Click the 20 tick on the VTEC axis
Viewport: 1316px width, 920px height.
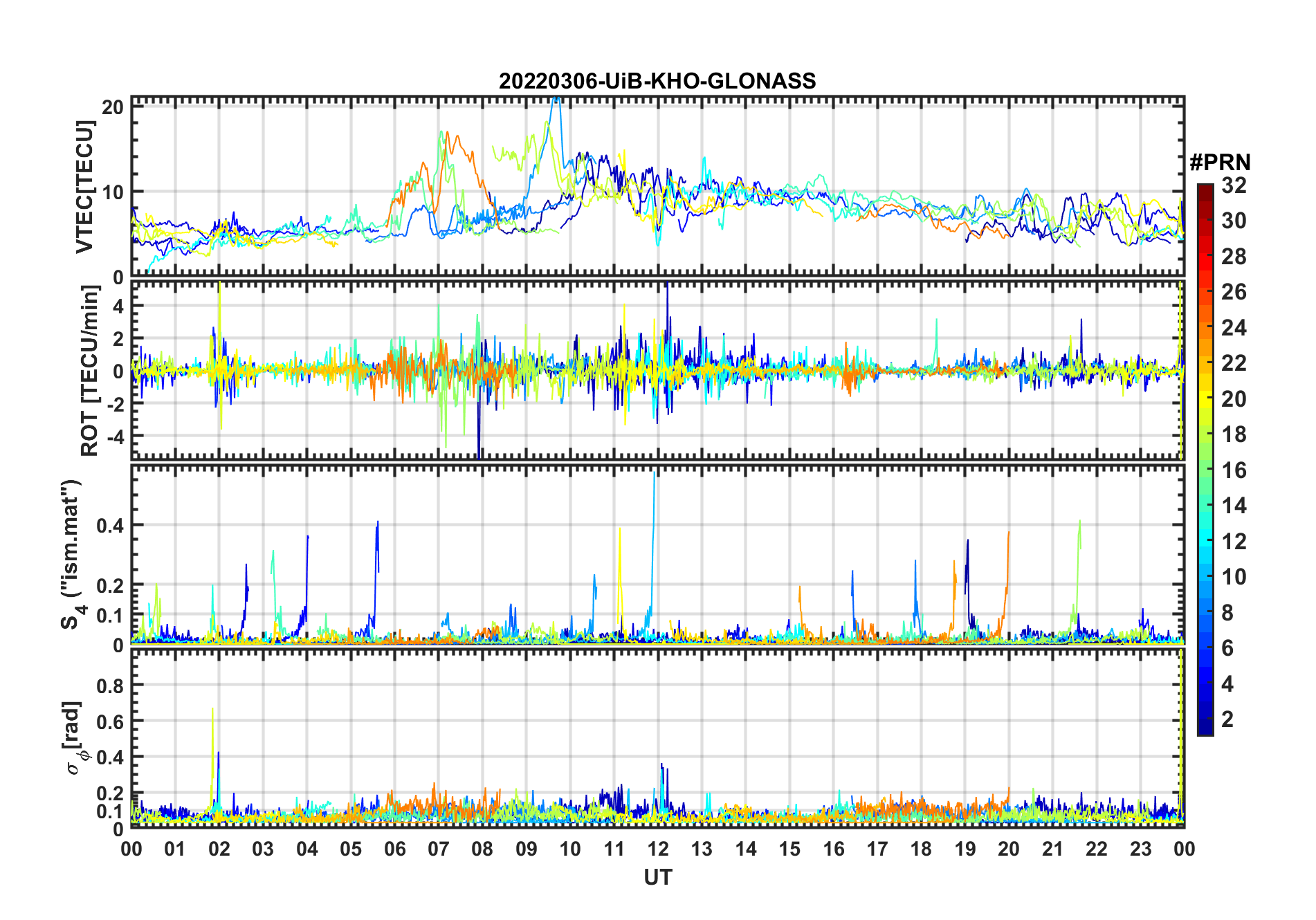[113, 107]
